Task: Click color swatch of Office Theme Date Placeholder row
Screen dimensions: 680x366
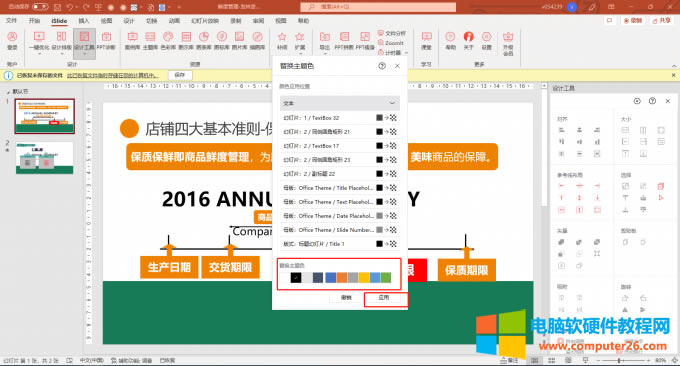Action: pyautogui.click(x=379, y=216)
